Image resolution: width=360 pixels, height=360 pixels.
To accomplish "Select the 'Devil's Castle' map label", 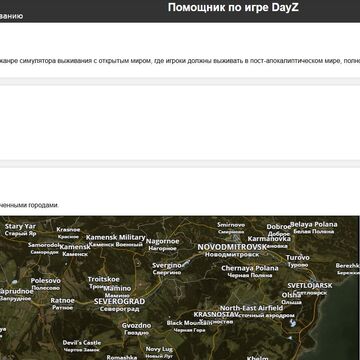I will click(x=82, y=343).
